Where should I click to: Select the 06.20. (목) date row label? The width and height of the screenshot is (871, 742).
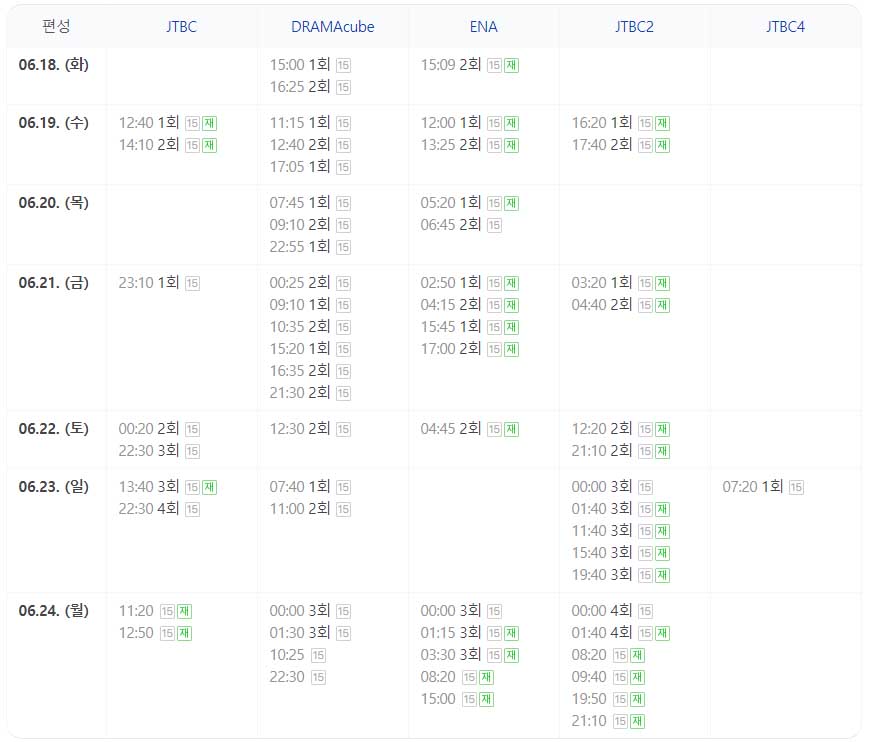[x=53, y=202]
